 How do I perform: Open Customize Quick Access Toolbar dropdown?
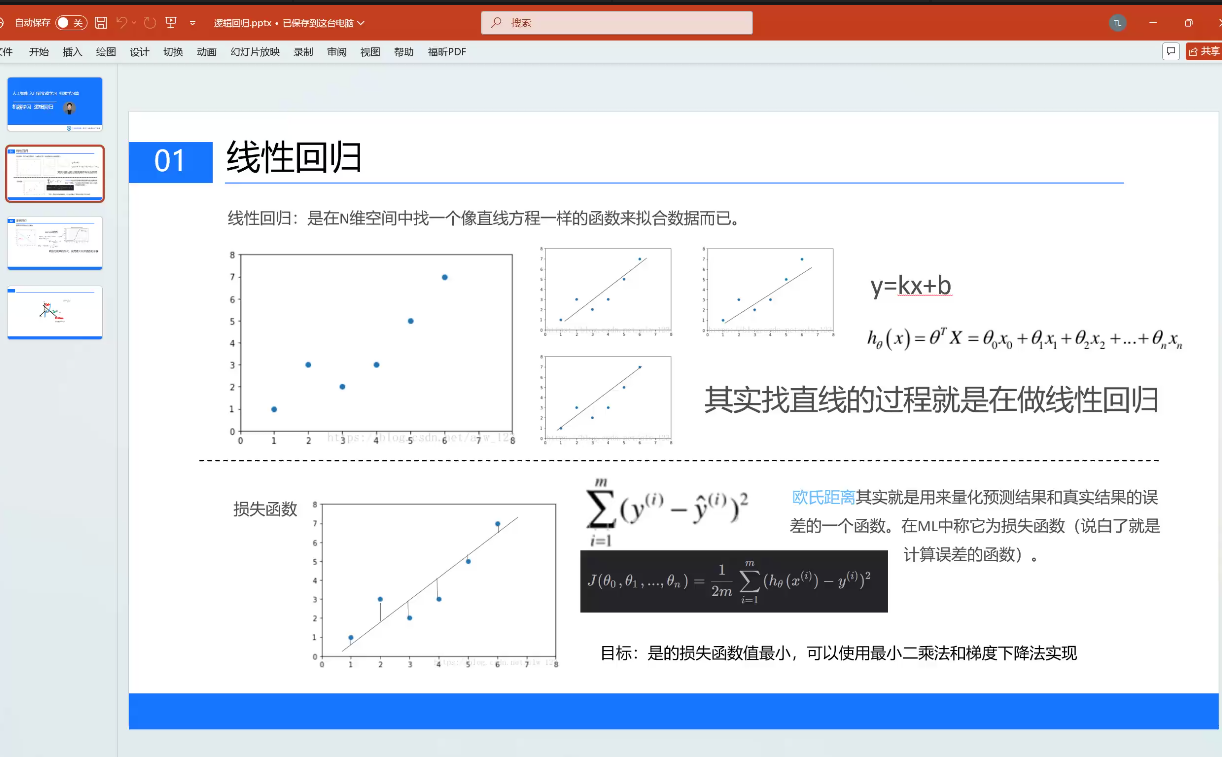coord(193,22)
